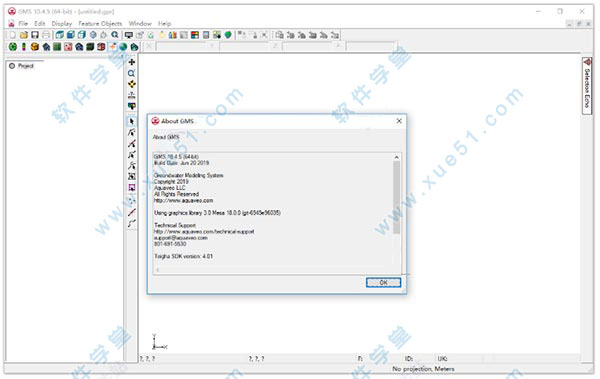Switch to the Solid module orange cube icon

click(x=35, y=47)
